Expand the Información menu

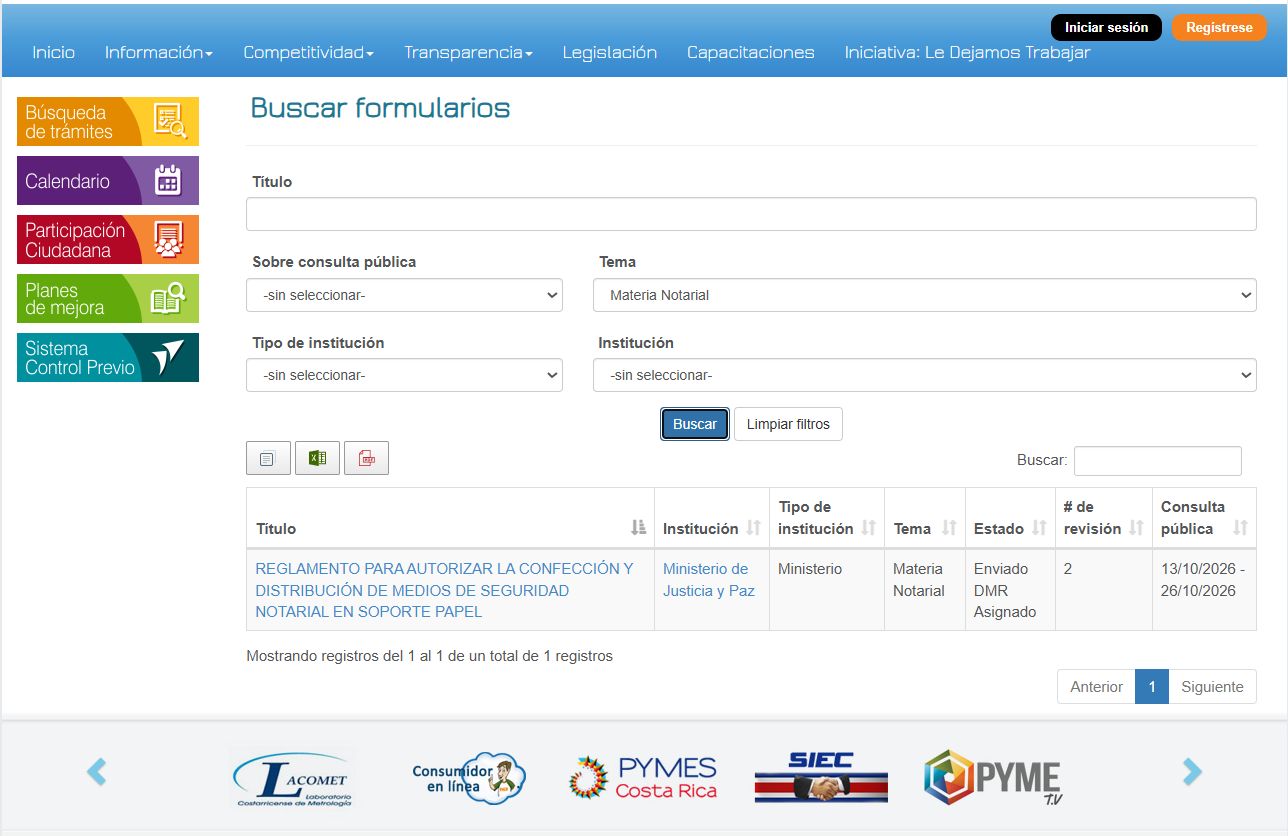(x=159, y=53)
